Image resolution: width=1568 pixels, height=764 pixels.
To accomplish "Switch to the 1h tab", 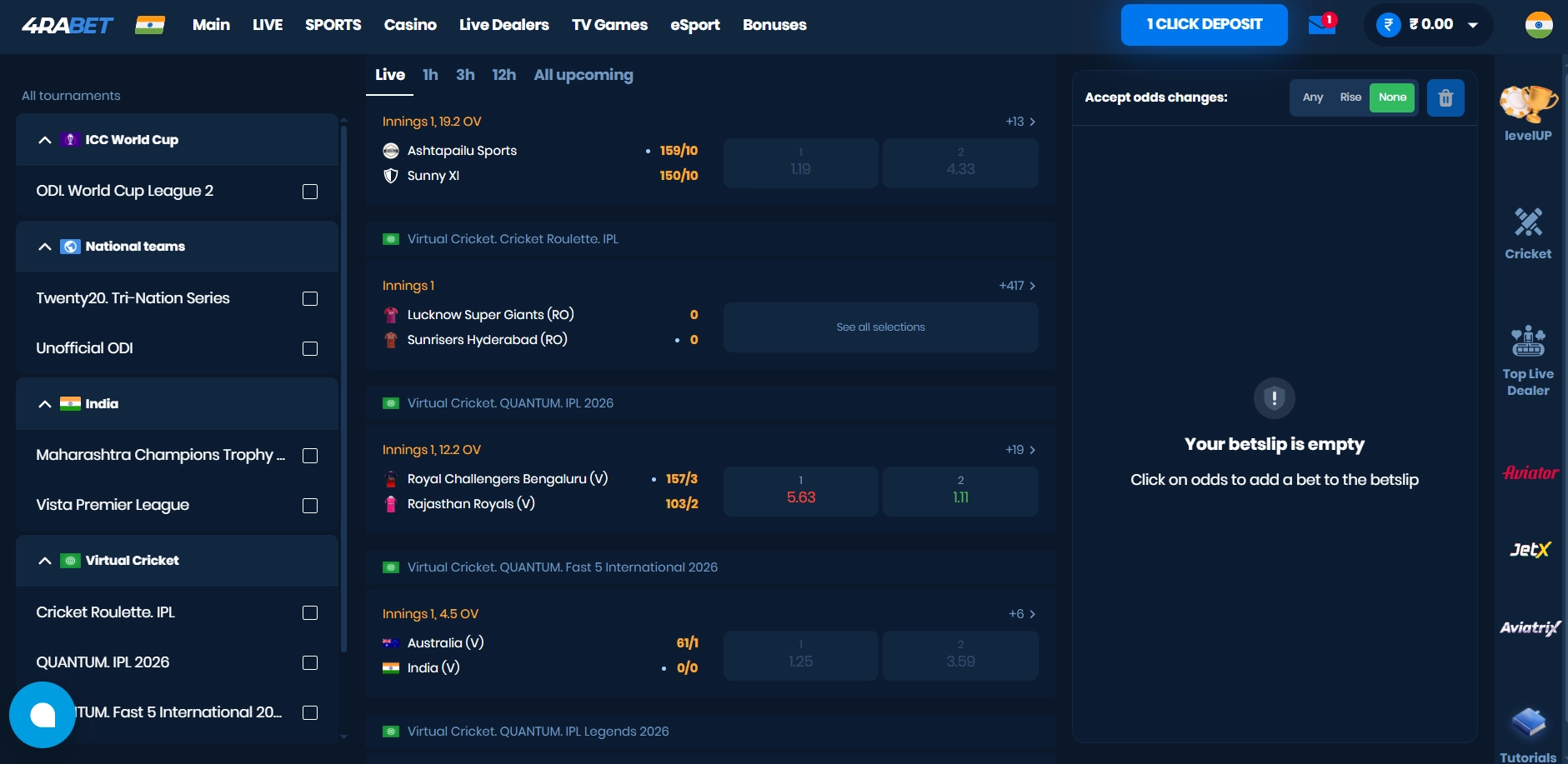I will tap(430, 75).
